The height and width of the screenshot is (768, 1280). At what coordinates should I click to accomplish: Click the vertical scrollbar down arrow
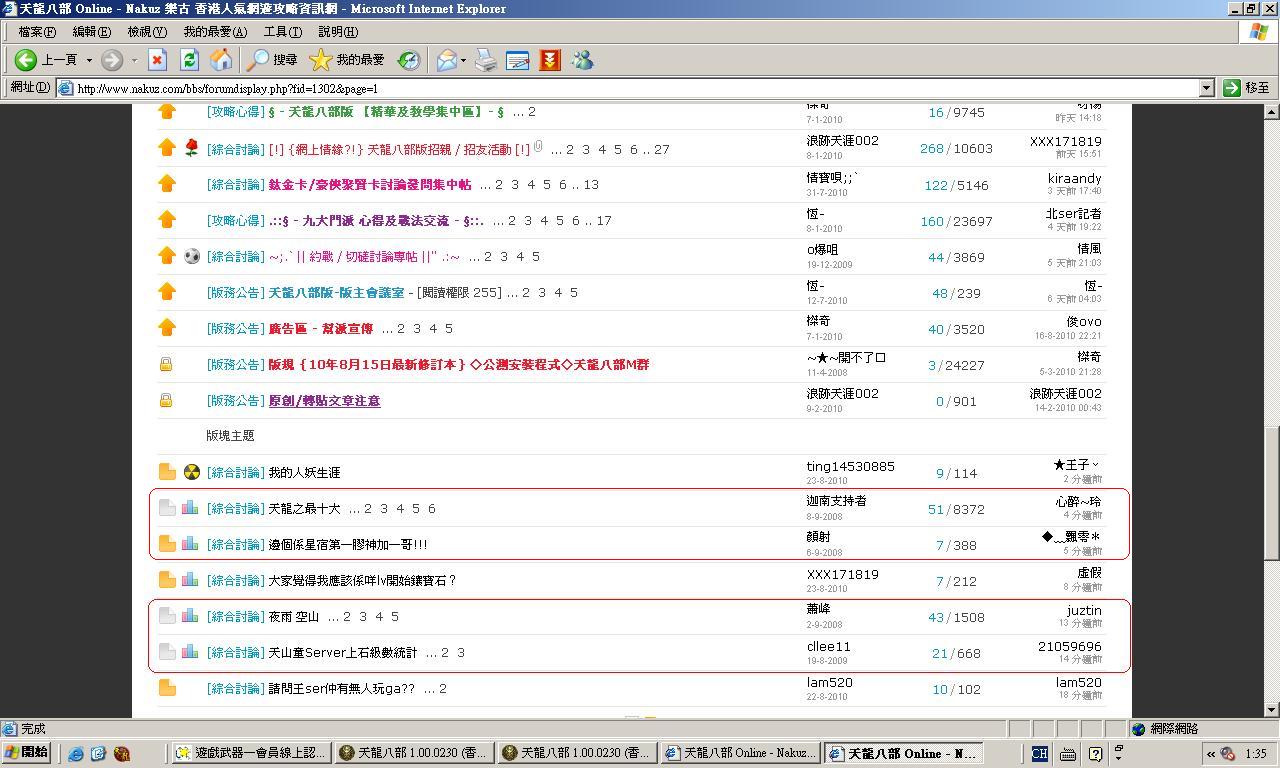pos(1272,709)
